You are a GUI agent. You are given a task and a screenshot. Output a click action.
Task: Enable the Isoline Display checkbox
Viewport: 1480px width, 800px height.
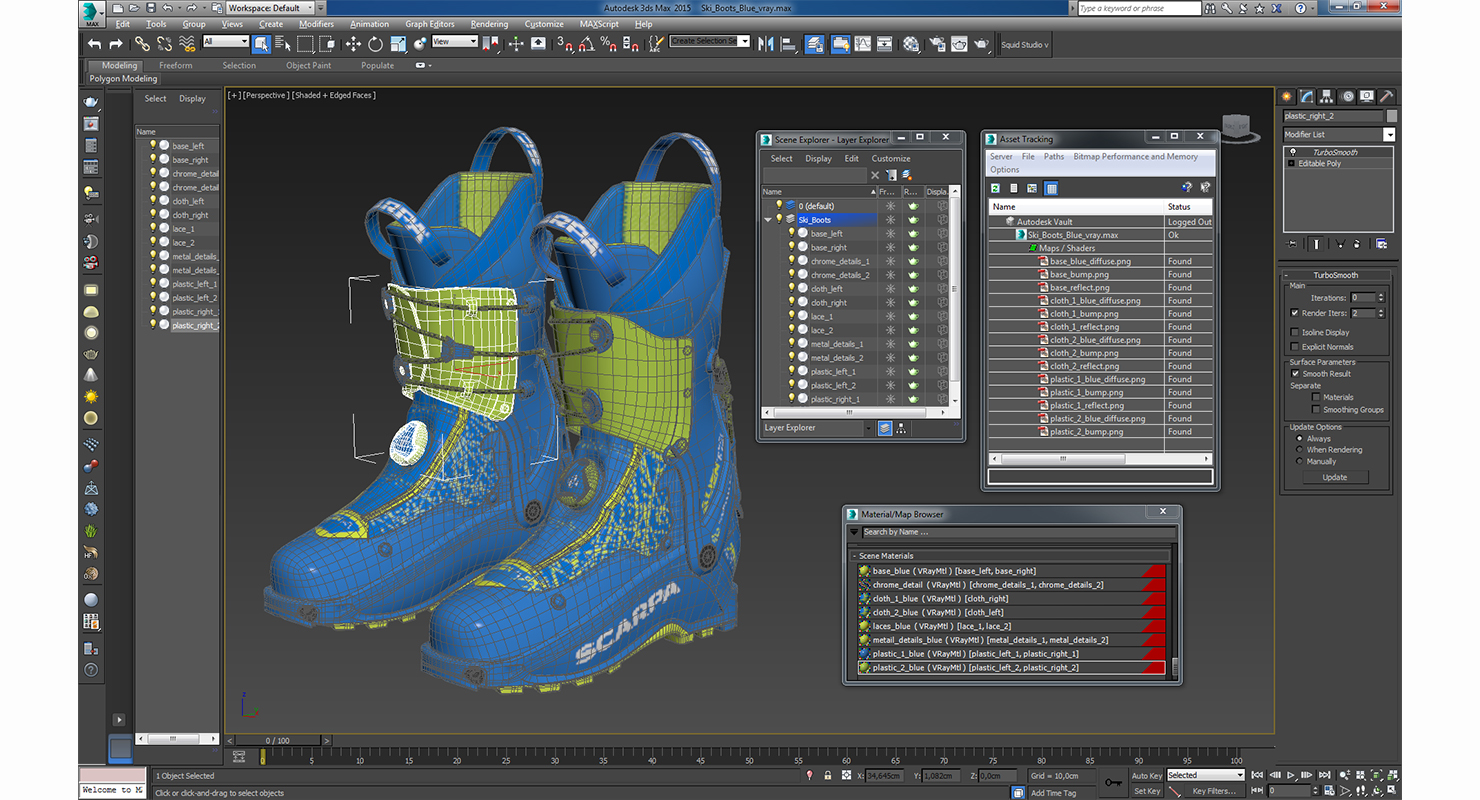coord(1295,333)
